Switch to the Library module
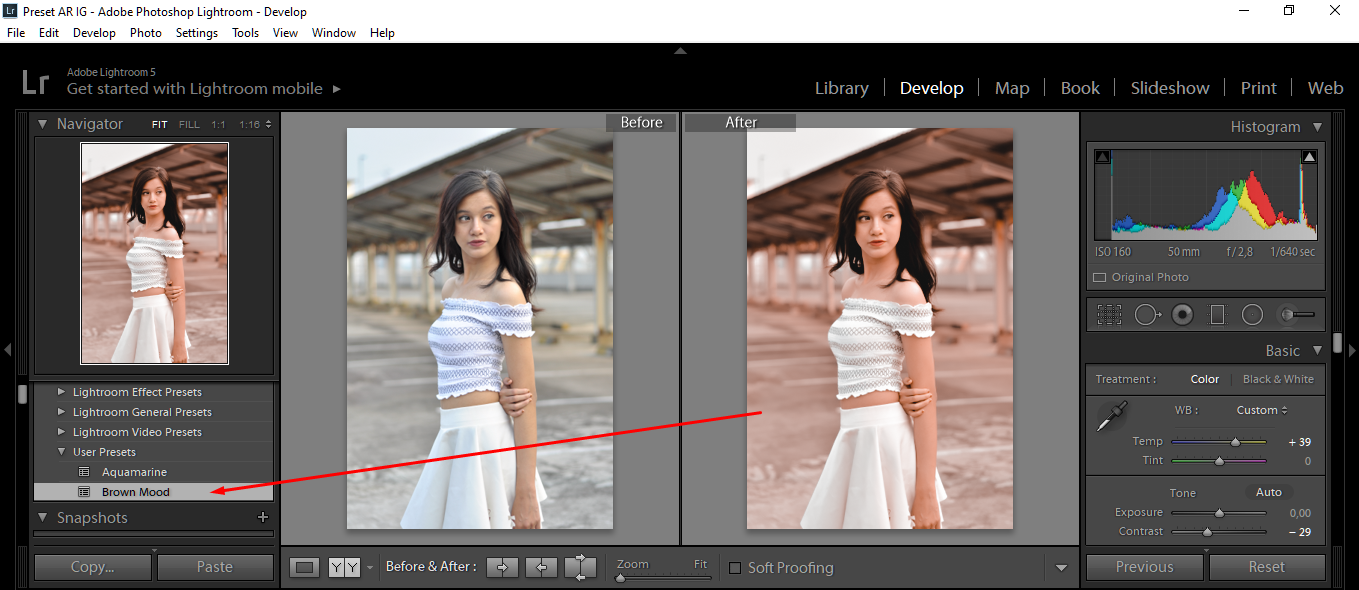This screenshot has height=590, width=1359. (x=841, y=88)
